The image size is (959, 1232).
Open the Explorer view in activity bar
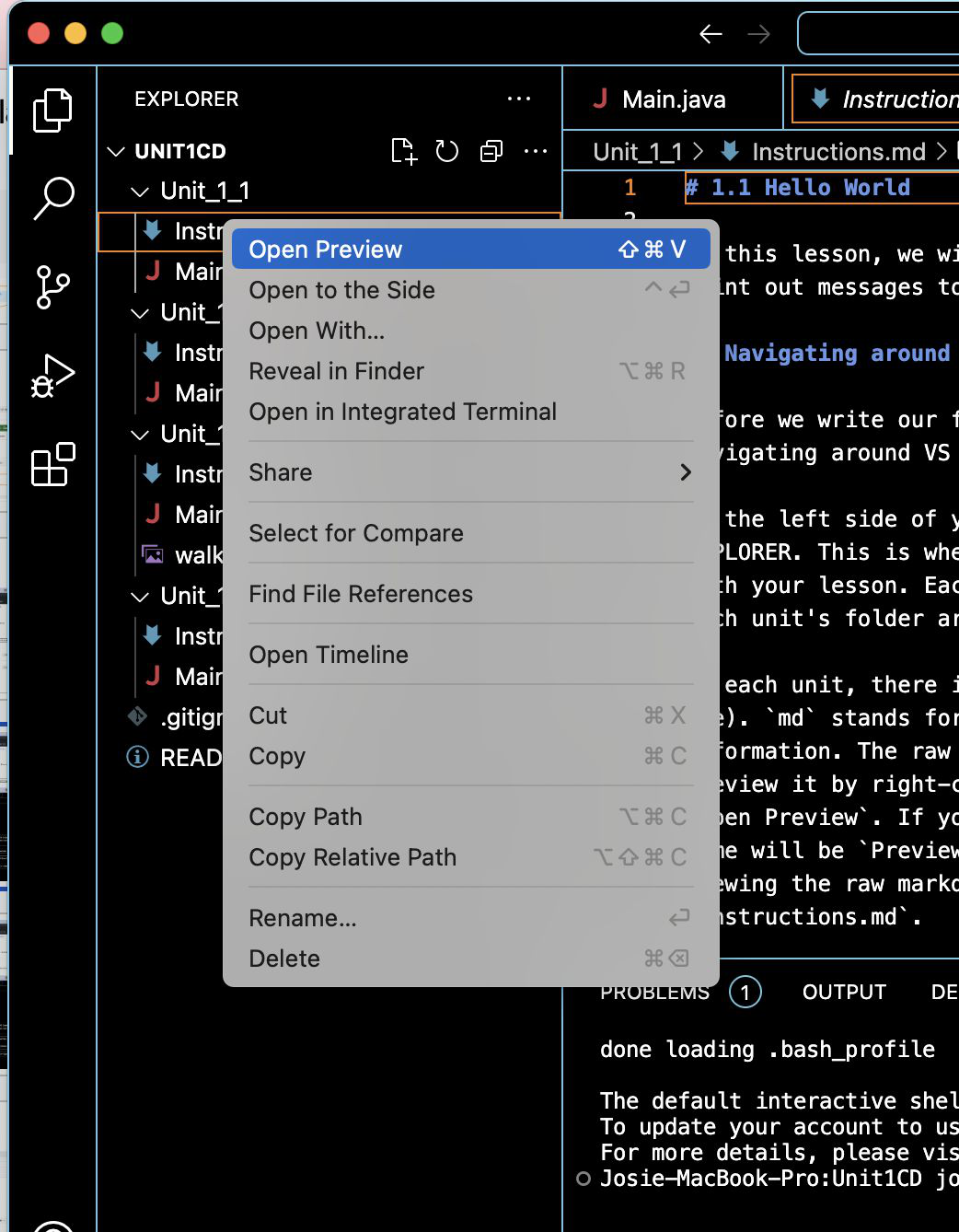[52, 110]
